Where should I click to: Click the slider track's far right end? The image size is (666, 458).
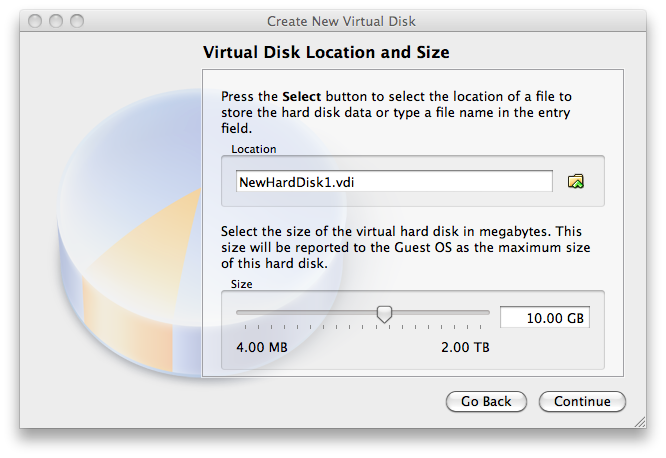488,313
